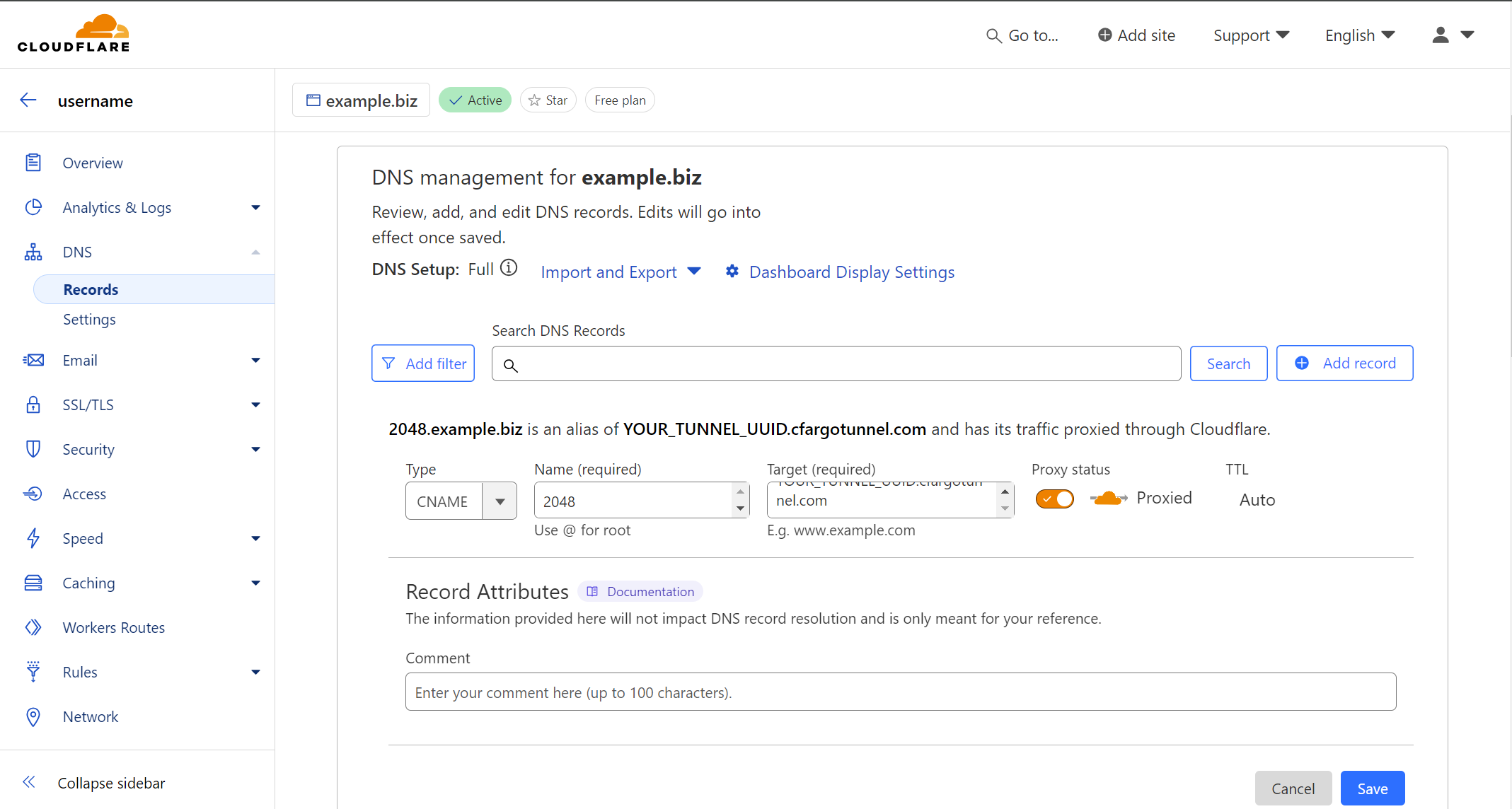1512x809 pixels.
Task: Expand the Caching section arrow
Action: click(x=255, y=583)
